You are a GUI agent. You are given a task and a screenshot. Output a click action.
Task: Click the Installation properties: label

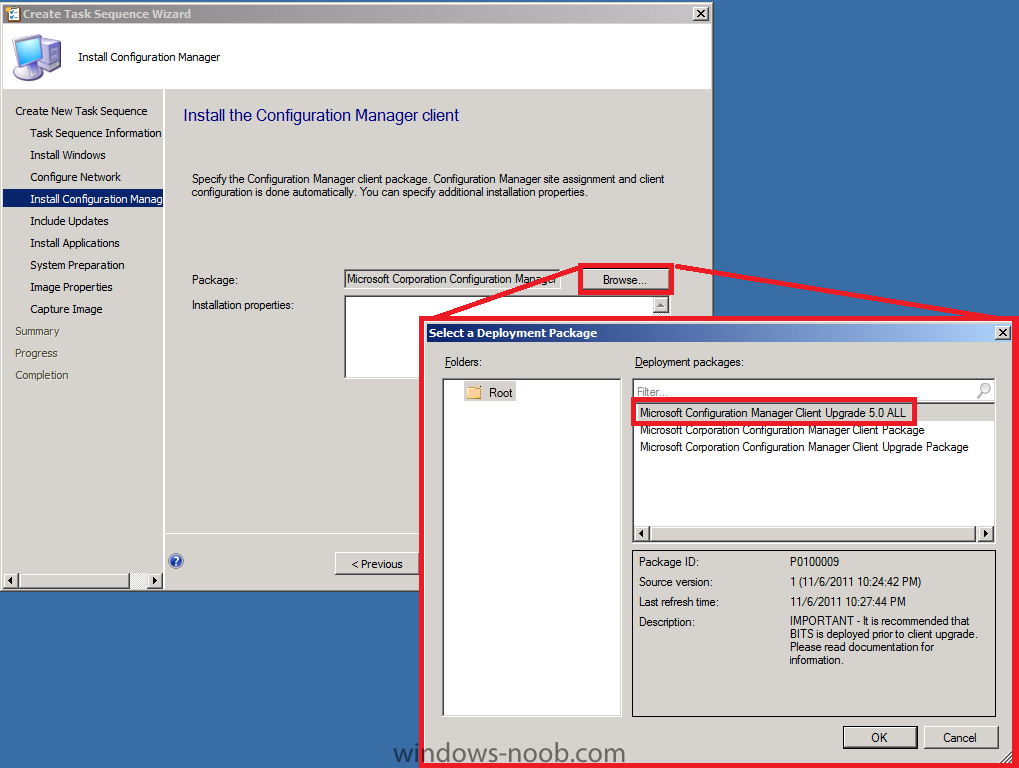click(x=242, y=305)
